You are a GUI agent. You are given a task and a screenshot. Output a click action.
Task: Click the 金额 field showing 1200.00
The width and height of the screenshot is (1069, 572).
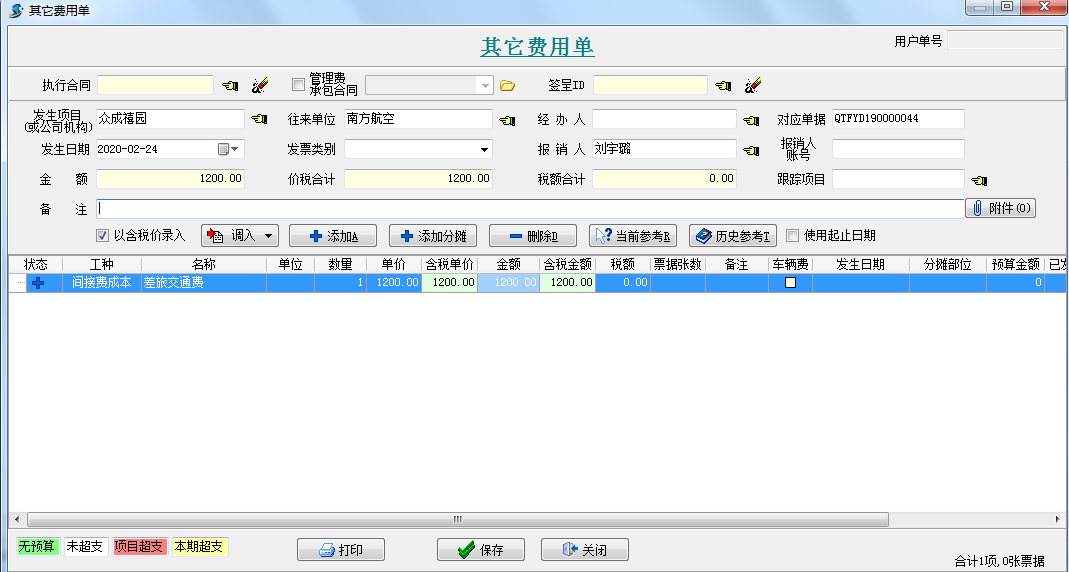tap(170, 179)
